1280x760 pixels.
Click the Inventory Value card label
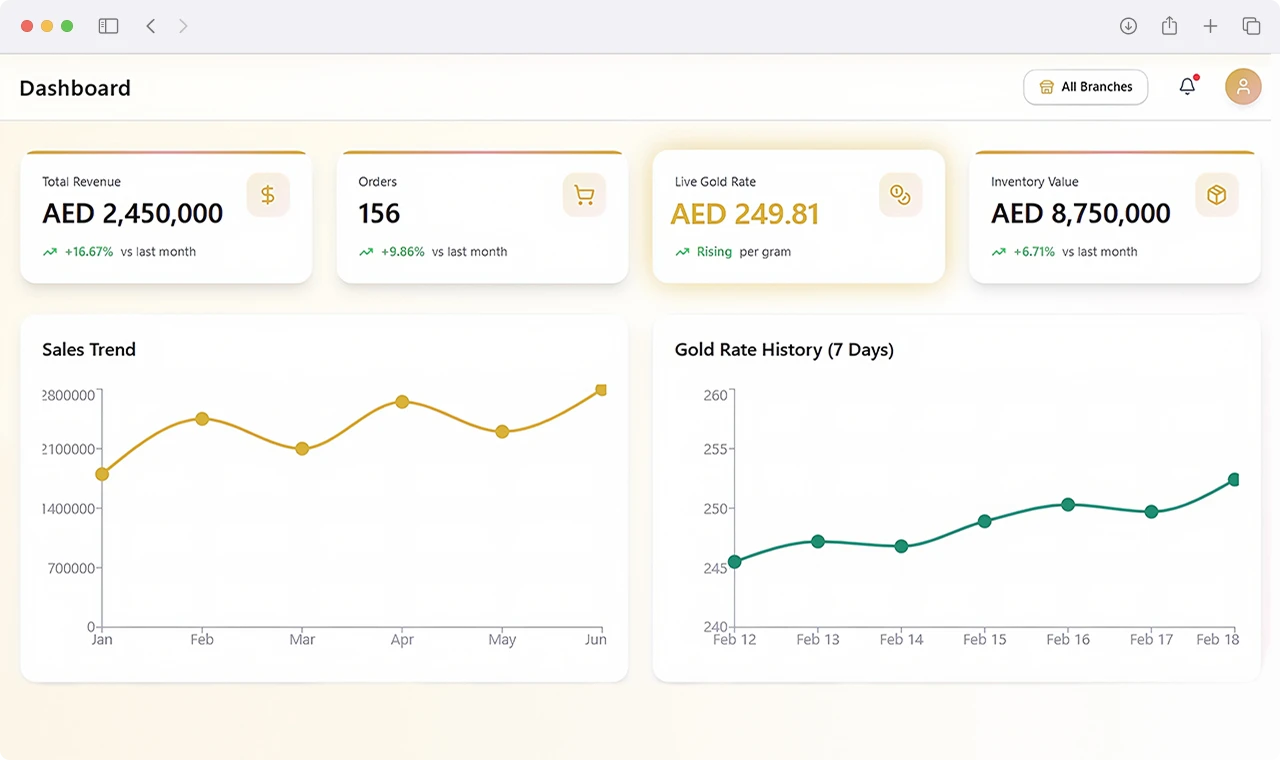click(1034, 182)
